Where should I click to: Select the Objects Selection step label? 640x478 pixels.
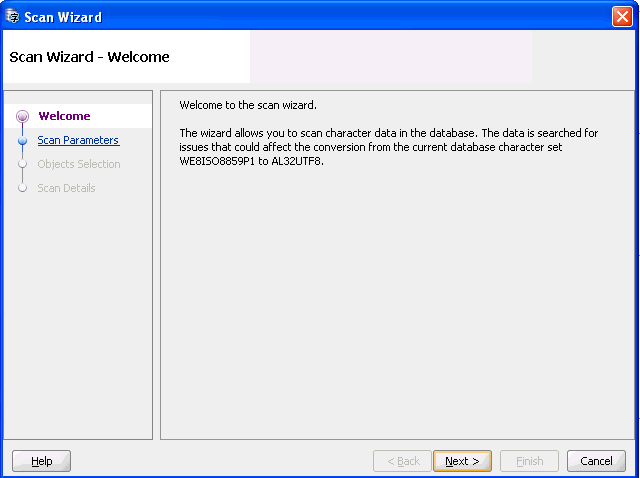coord(79,165)
